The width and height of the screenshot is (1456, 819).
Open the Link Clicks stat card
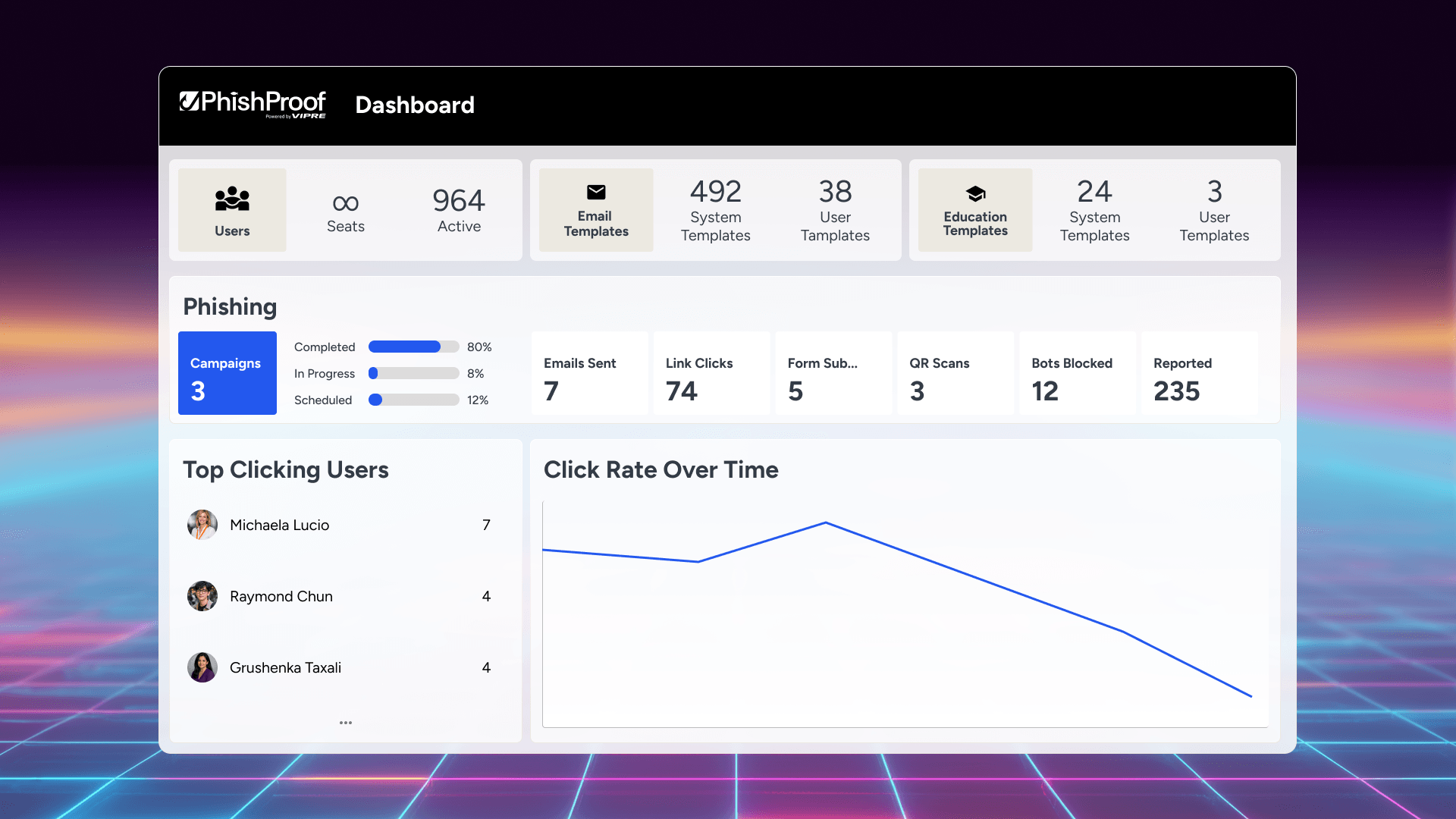711,373
